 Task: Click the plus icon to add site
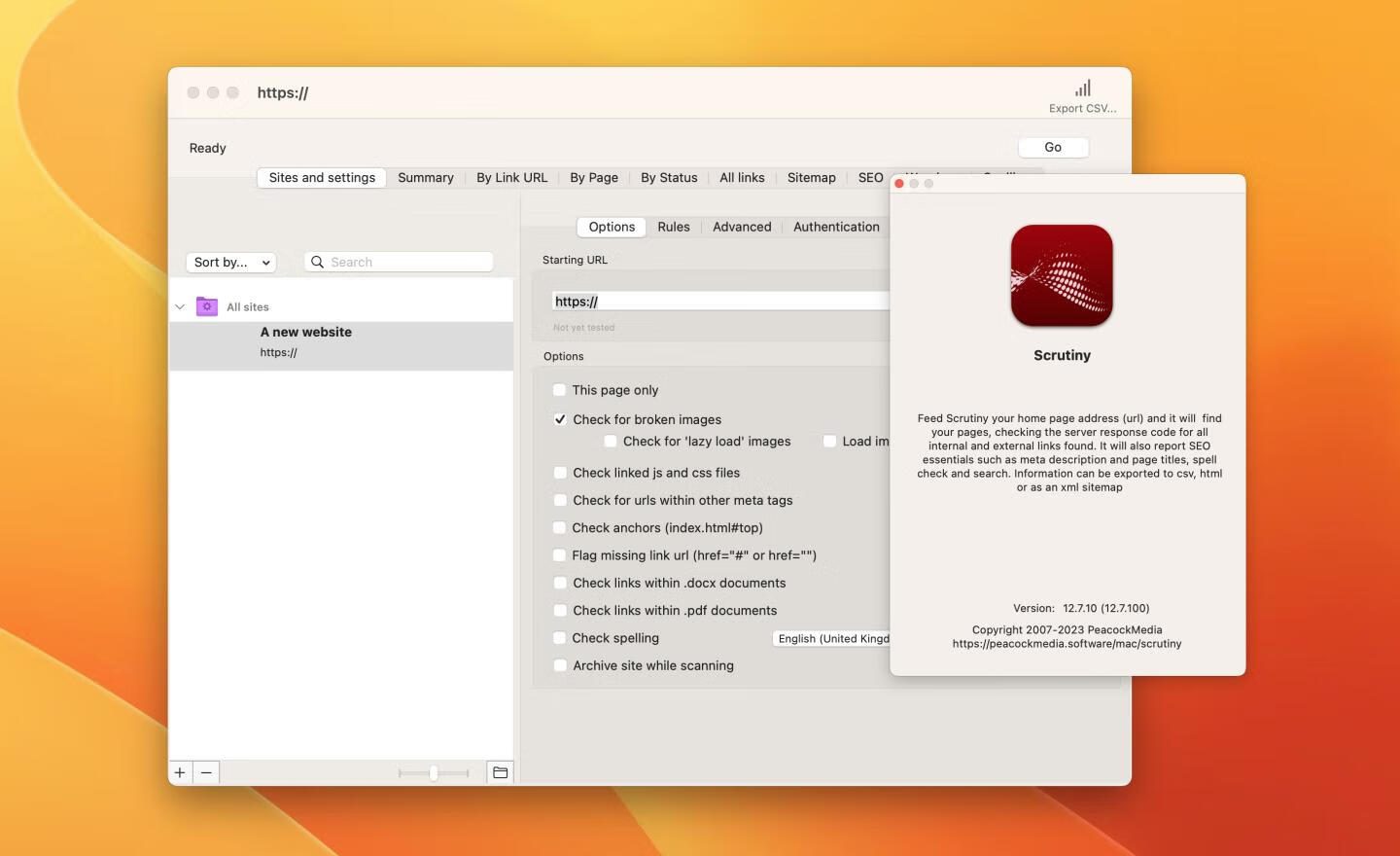pyautogui.click(x=180, y=772)
